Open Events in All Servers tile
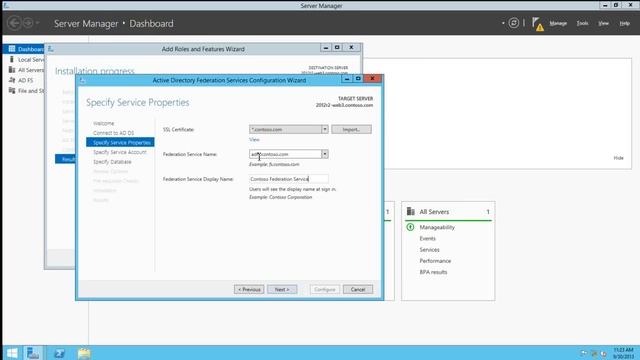 427,238
